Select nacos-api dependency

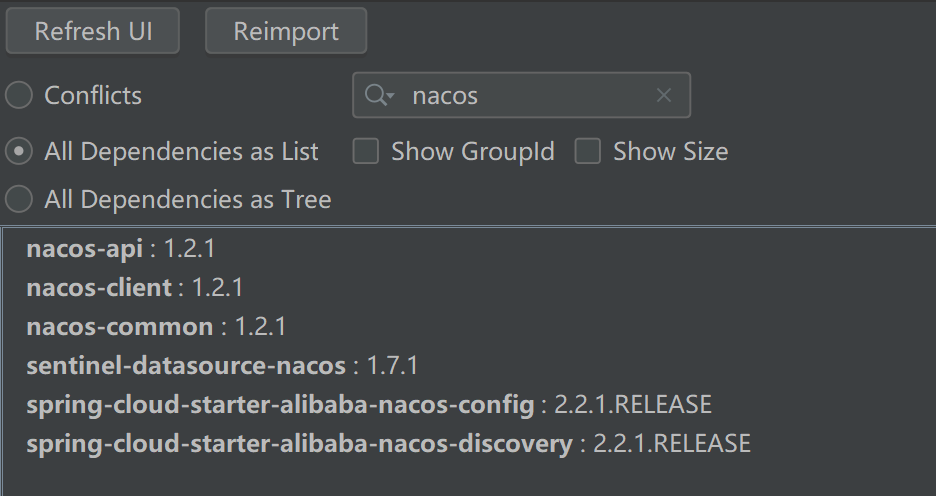pyautogui.click(x=87, y=249)
